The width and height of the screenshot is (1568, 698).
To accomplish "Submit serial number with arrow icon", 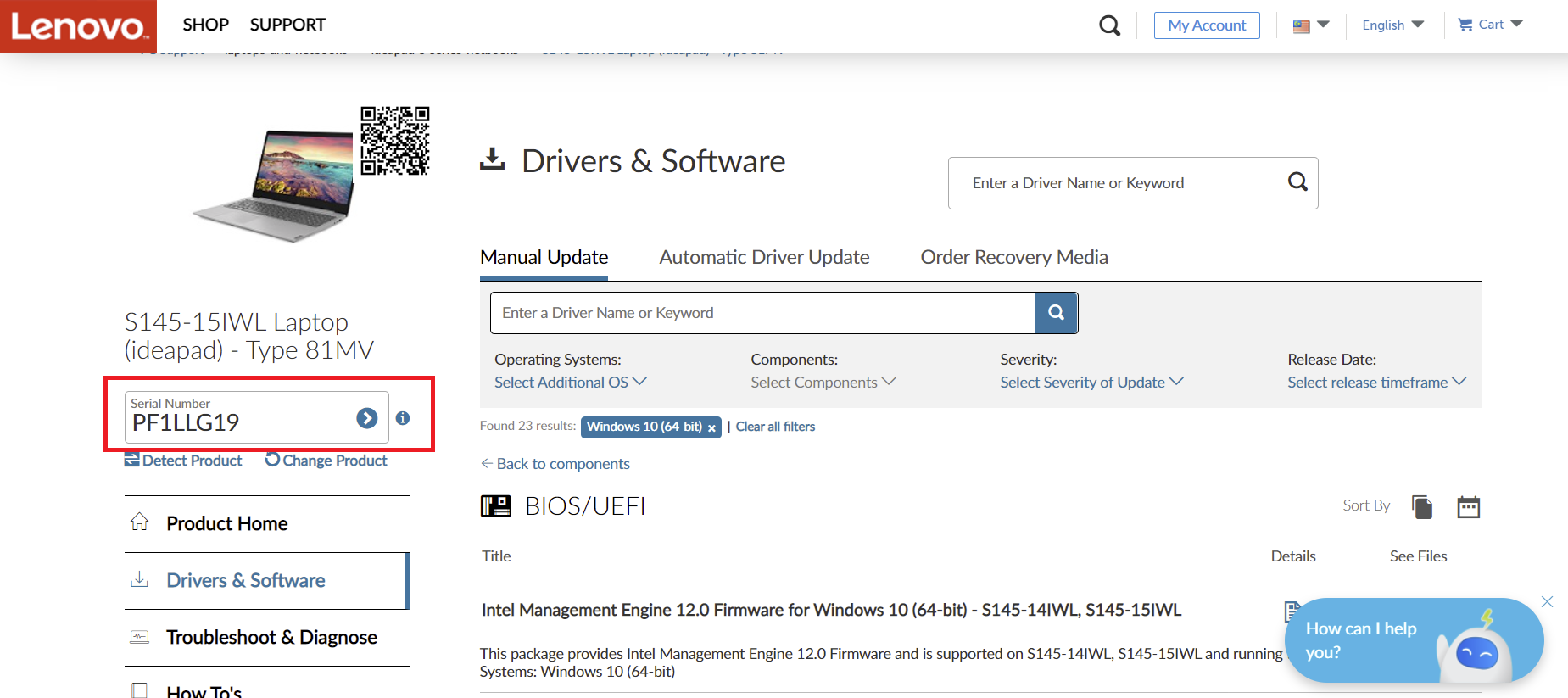I will pos(366,418).
